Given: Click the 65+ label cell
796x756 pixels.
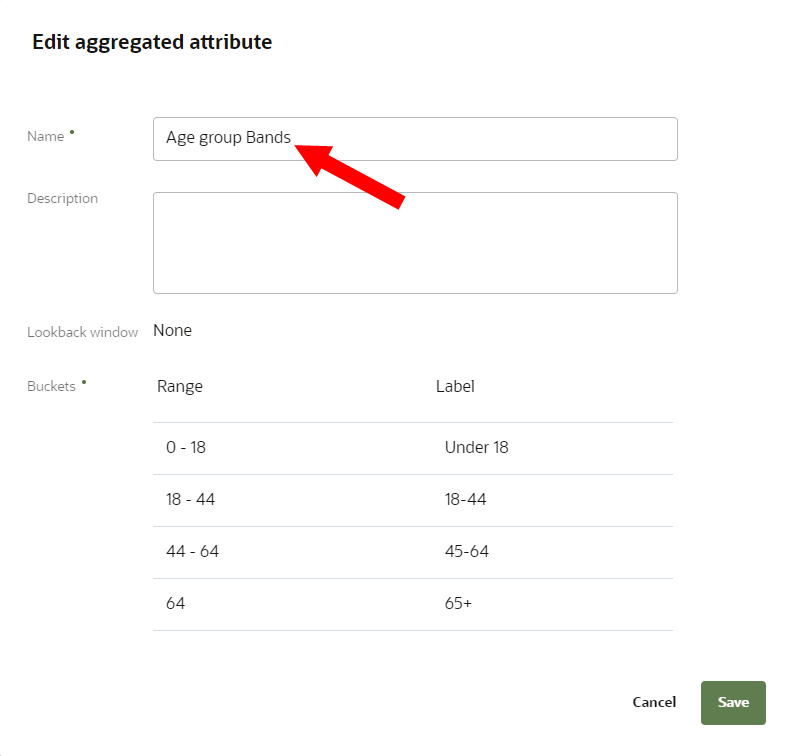Looking at the screenshot, I should coord(458,604).
